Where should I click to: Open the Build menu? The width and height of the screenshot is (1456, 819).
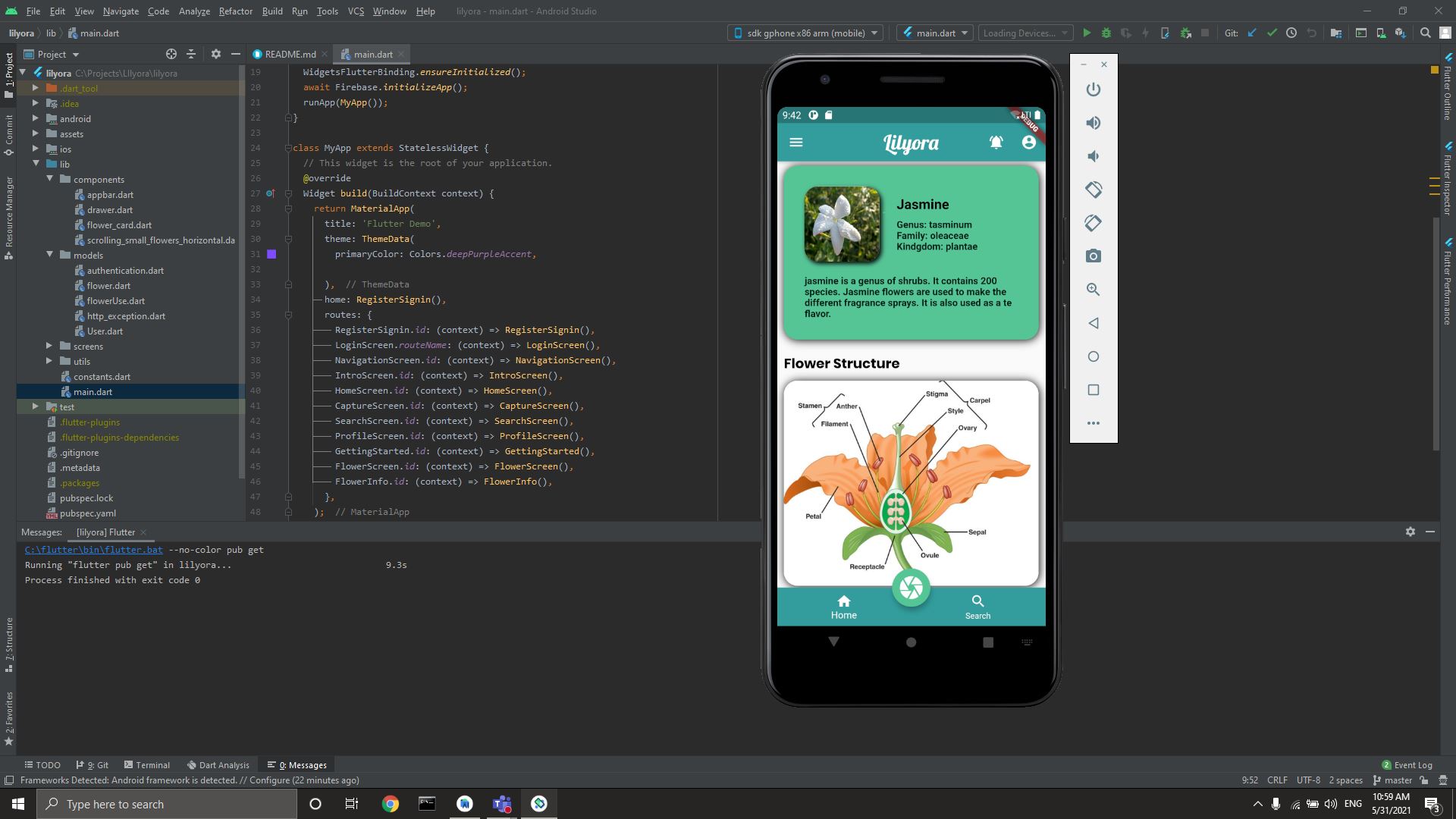[272, 11]
